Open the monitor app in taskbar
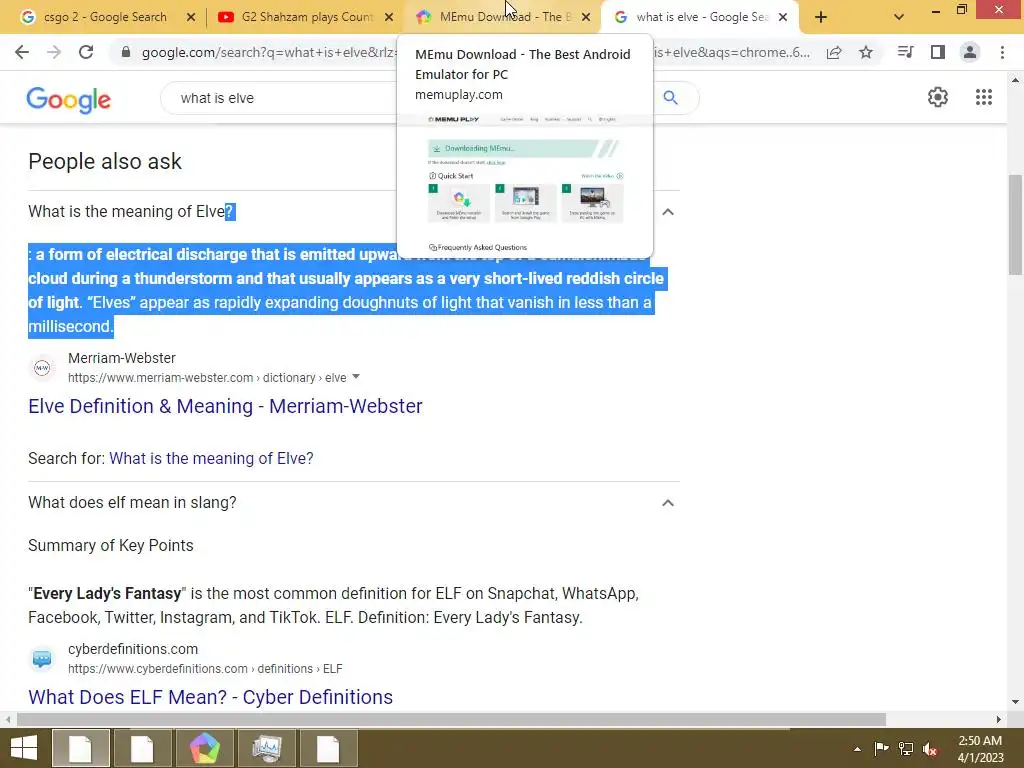 [x=267, y=748]
